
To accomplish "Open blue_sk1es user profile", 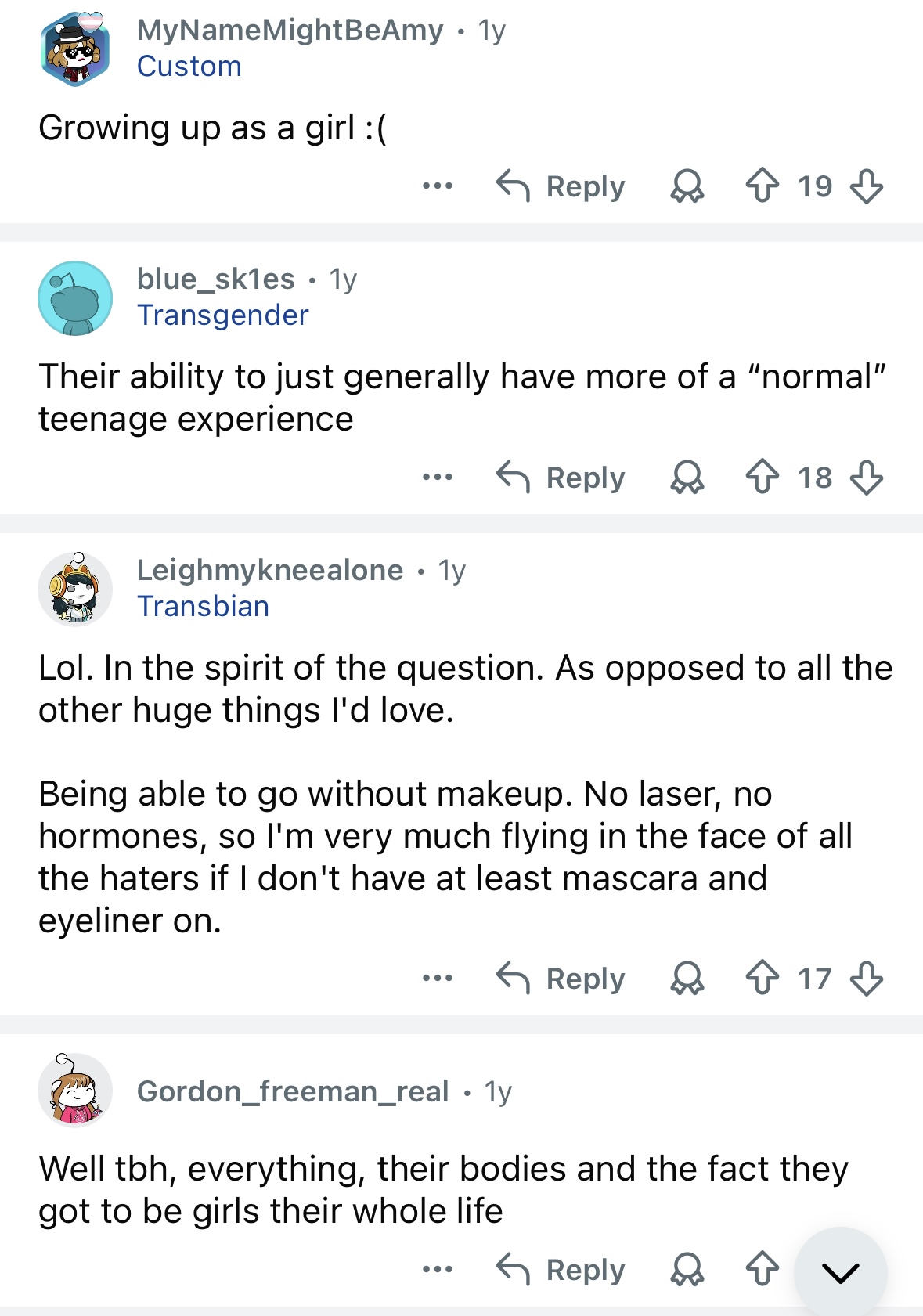I will pyautogui.click(x=215, y=279).
